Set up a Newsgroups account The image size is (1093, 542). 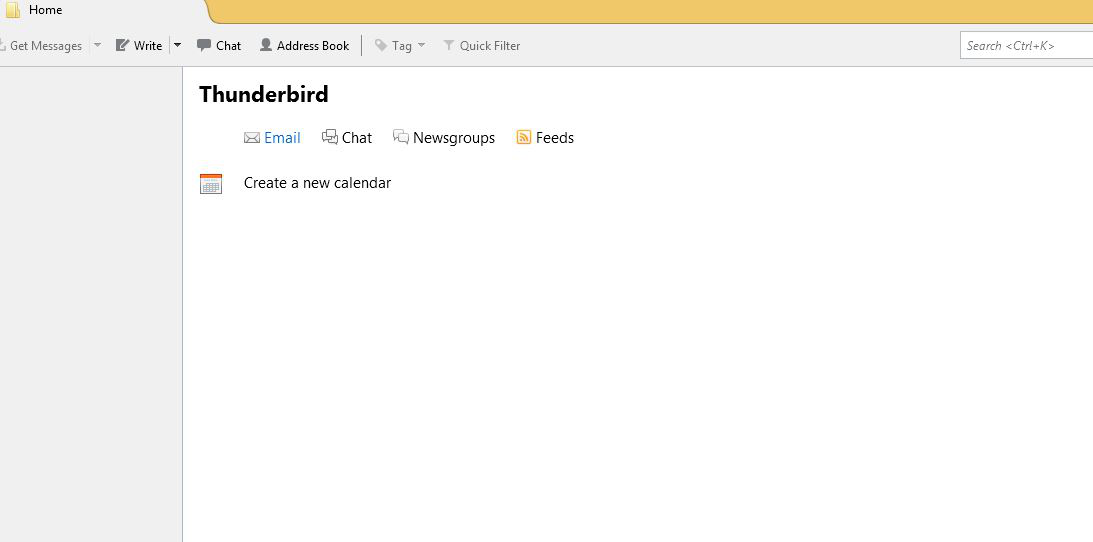[x=454, y=139]
